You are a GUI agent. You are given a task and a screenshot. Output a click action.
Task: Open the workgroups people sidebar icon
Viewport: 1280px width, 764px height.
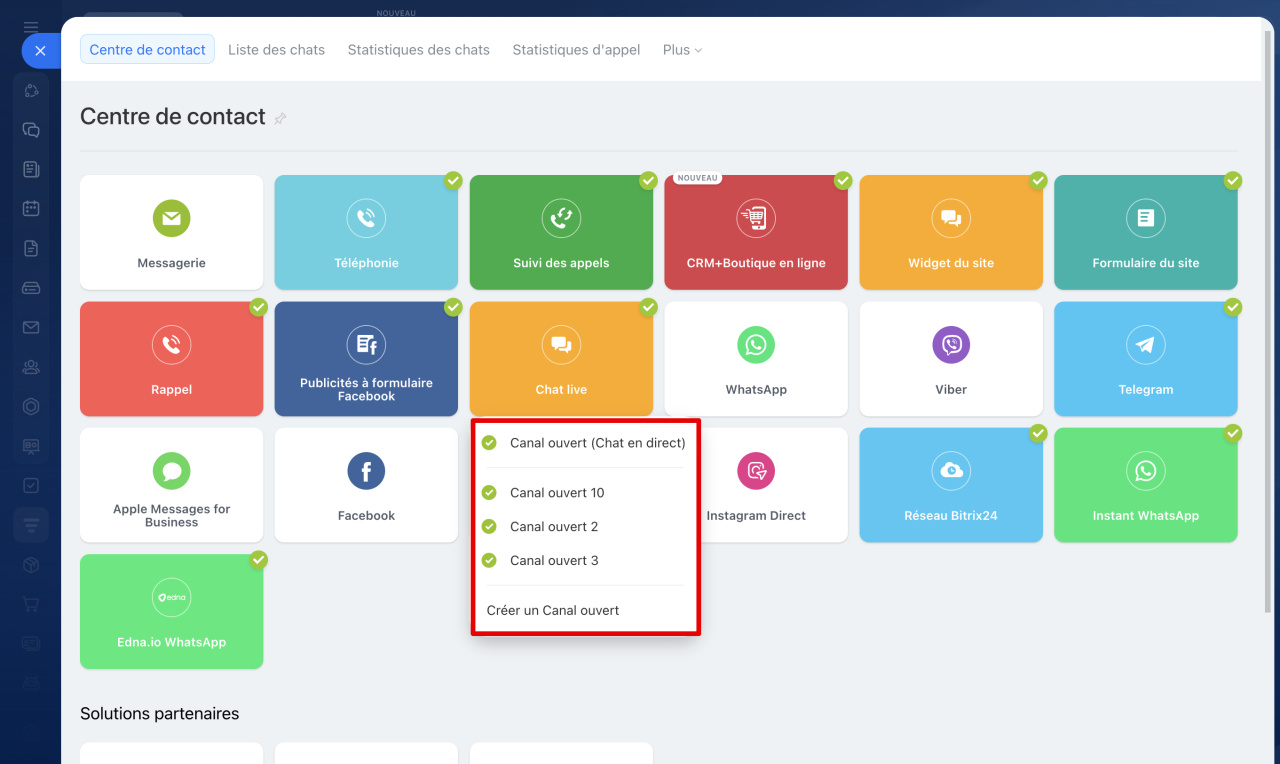31,367
